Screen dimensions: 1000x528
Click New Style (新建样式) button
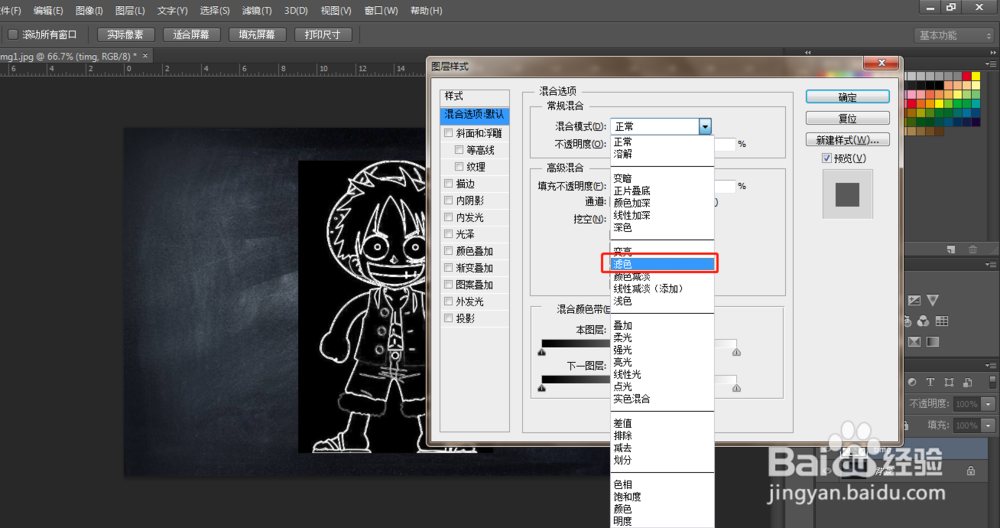point(848,140)
